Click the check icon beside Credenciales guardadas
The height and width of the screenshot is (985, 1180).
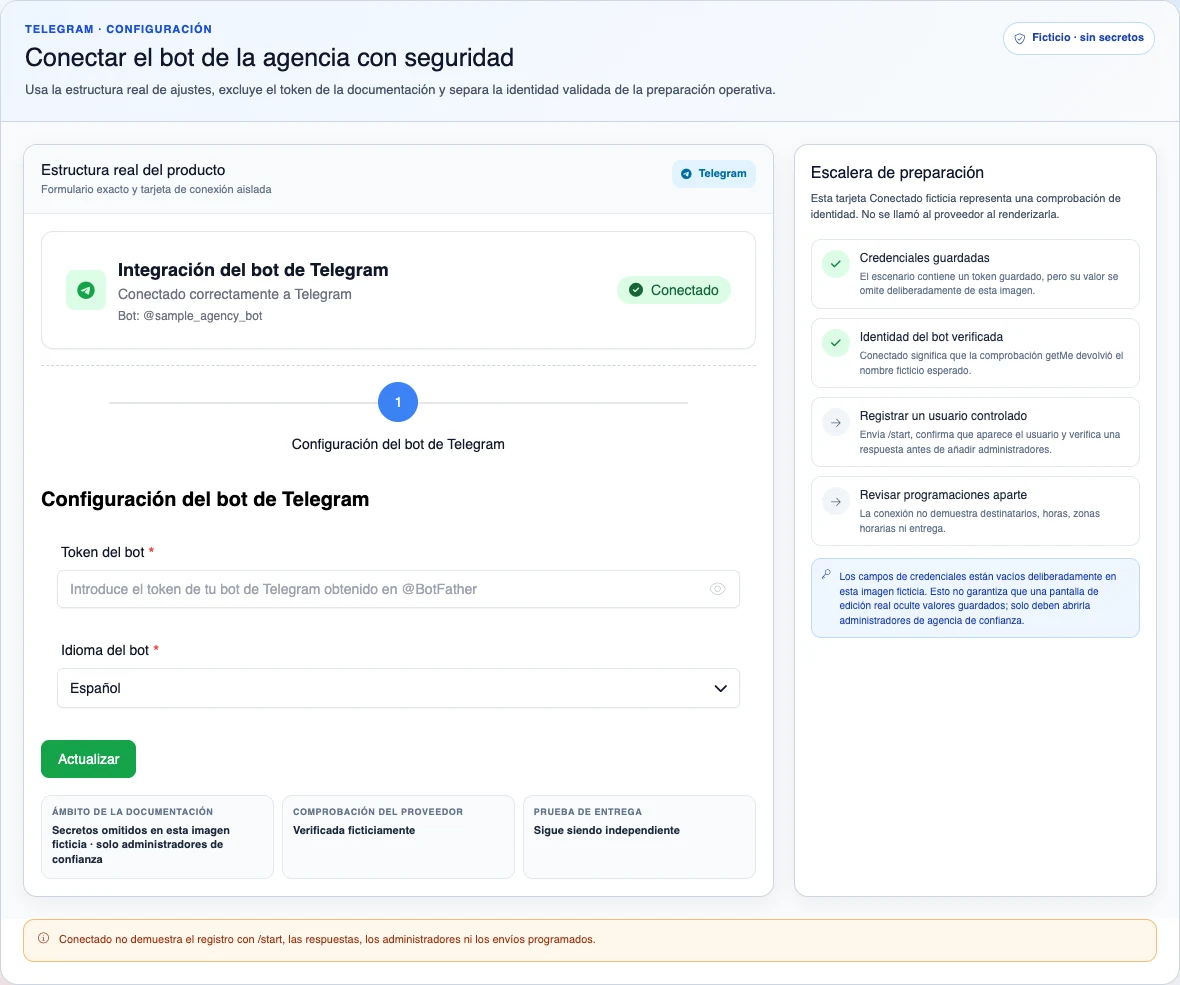(x=835, y=264)
